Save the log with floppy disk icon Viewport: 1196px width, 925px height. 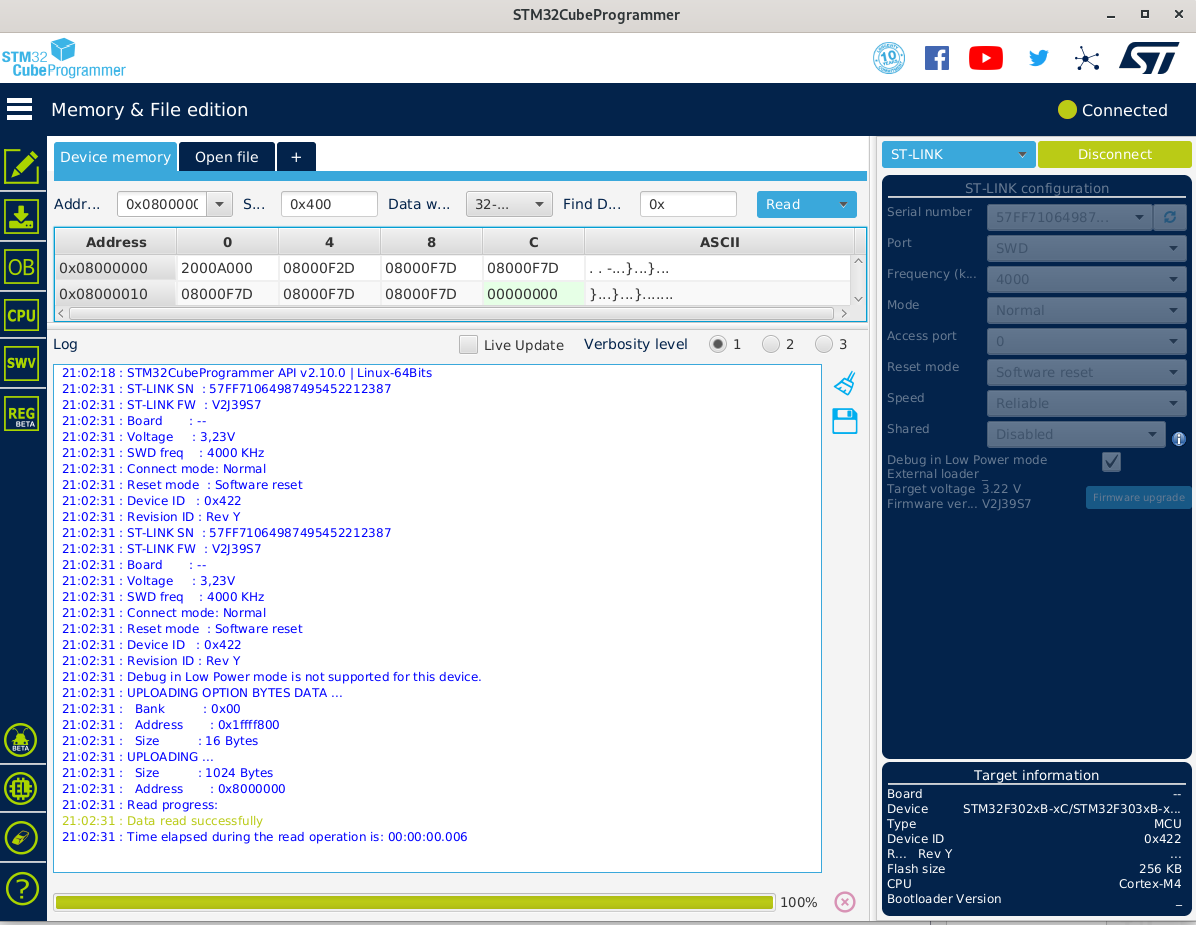[844, 421]
